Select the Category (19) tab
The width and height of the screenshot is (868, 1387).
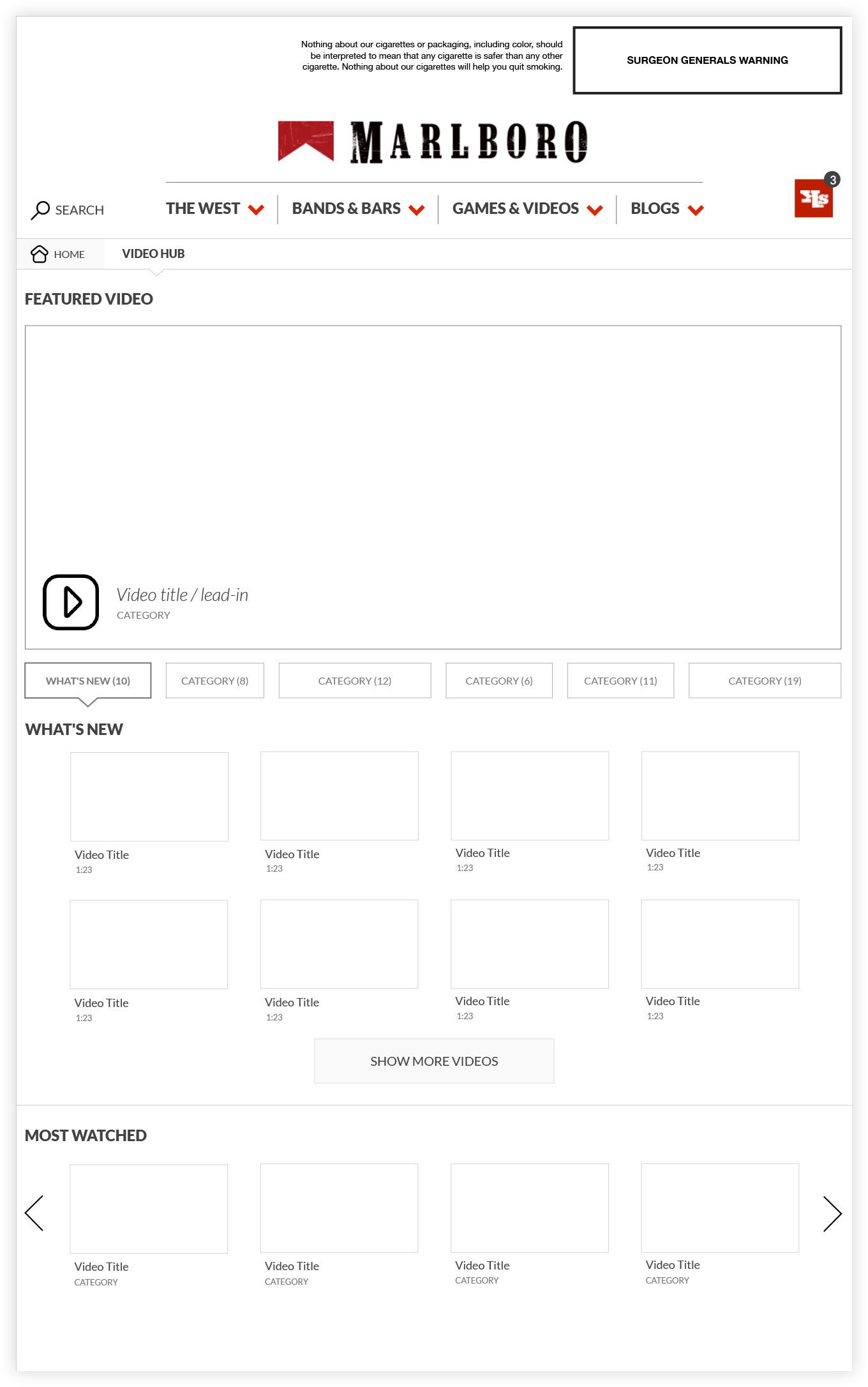pyautogui.click(x=765, y=681)
